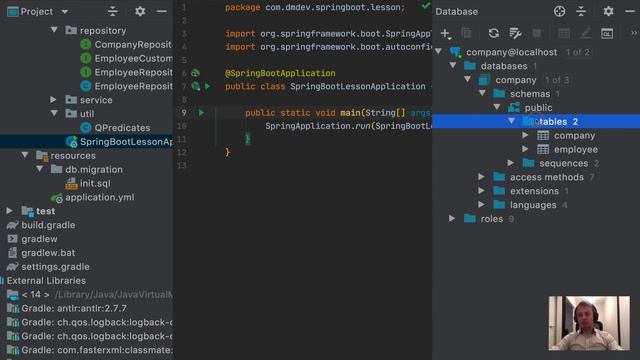
Task: Click the main method name in code
Action: click(x=350, y=113)
